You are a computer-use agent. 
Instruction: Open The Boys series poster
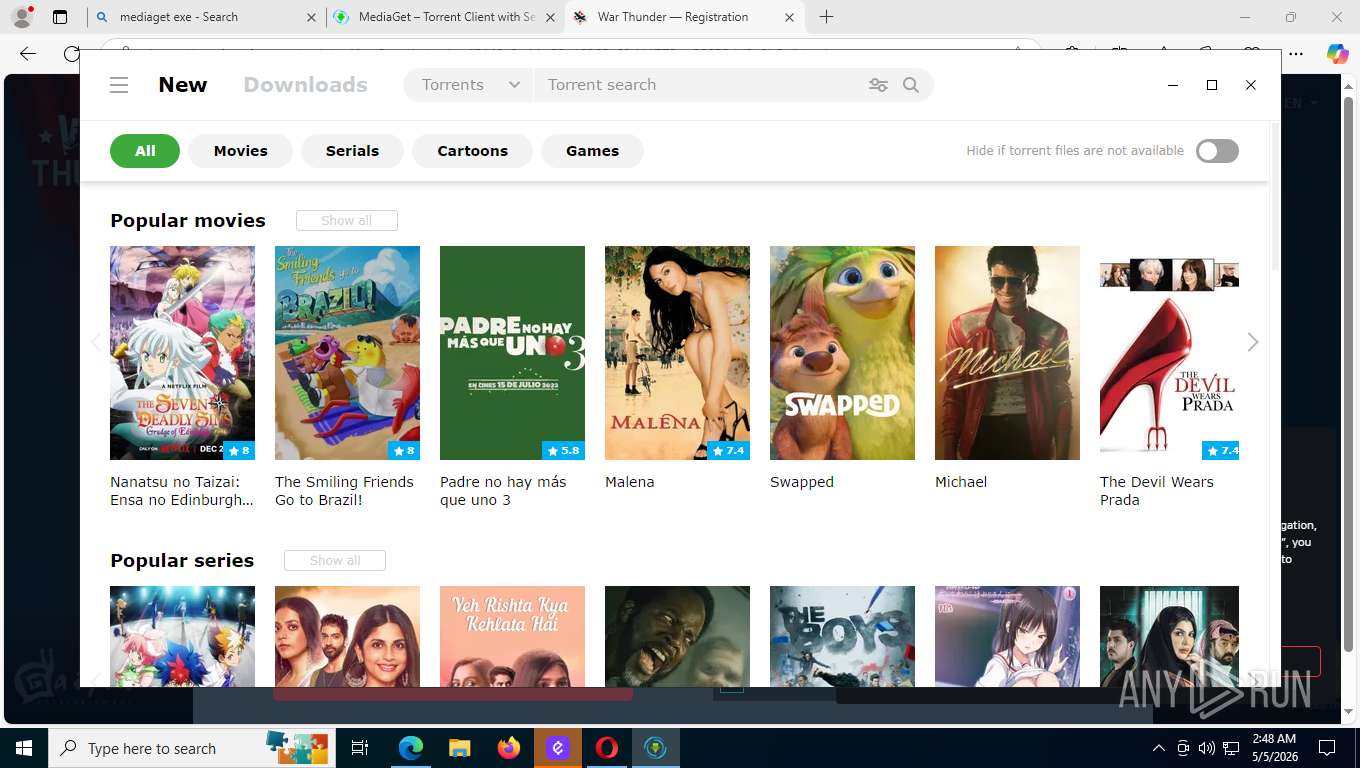(x=842, y=636)
